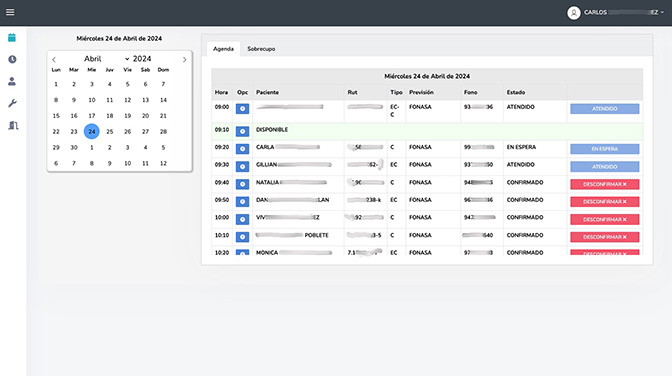
Task: Open the building icon in sidebar
Action: (x=13, y=125)
